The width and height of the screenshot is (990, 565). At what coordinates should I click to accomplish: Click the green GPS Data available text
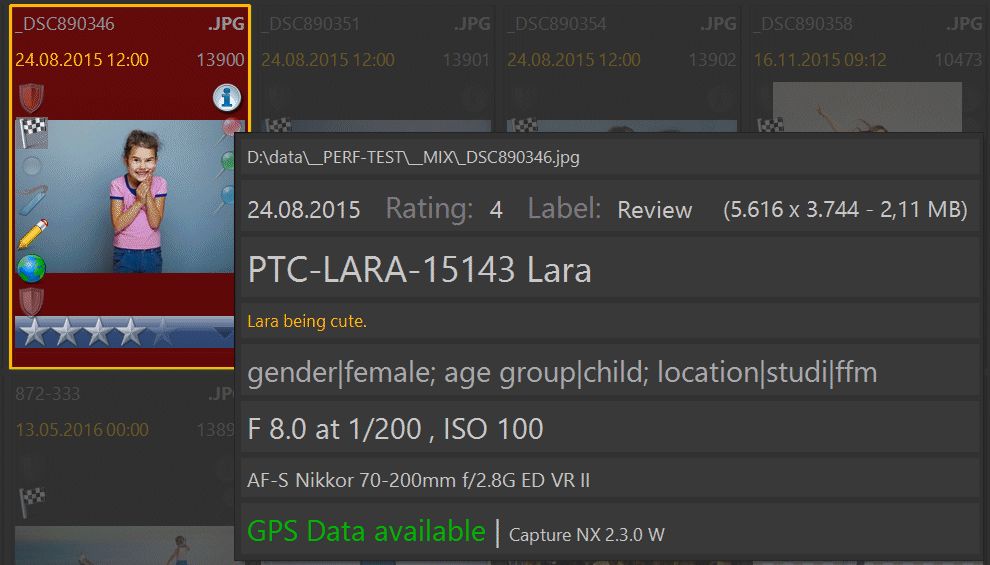coord(366,531)
